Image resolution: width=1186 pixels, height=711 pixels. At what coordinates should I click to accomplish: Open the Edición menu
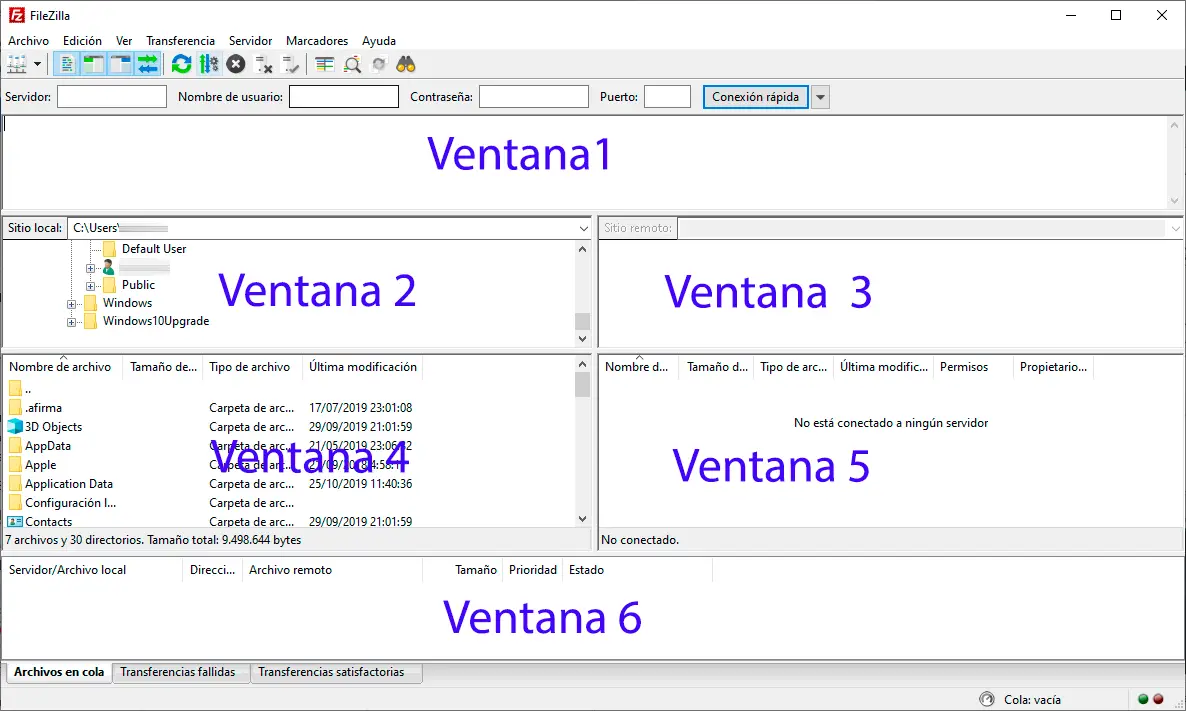(82, 41)
